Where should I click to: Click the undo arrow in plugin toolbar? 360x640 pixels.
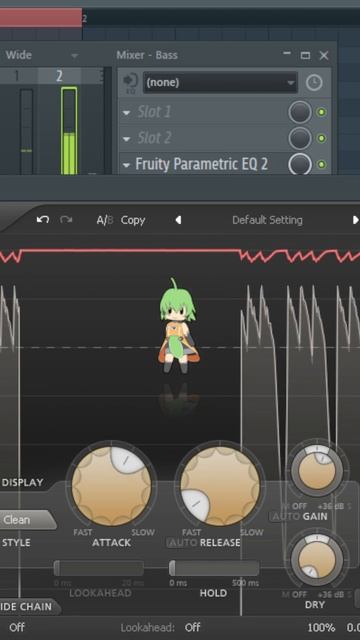43,220
